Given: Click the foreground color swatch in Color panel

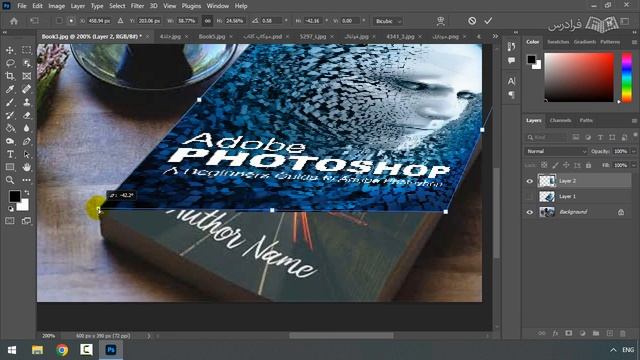Looking at the screenshot, I should click(x=531, y=60).
